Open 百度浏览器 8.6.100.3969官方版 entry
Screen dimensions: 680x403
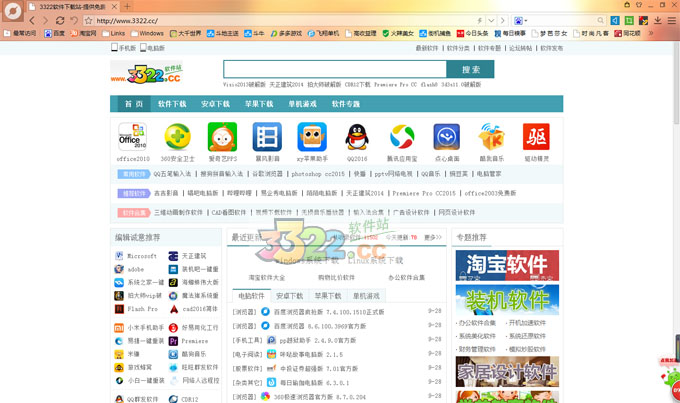(x=320, y=326)
